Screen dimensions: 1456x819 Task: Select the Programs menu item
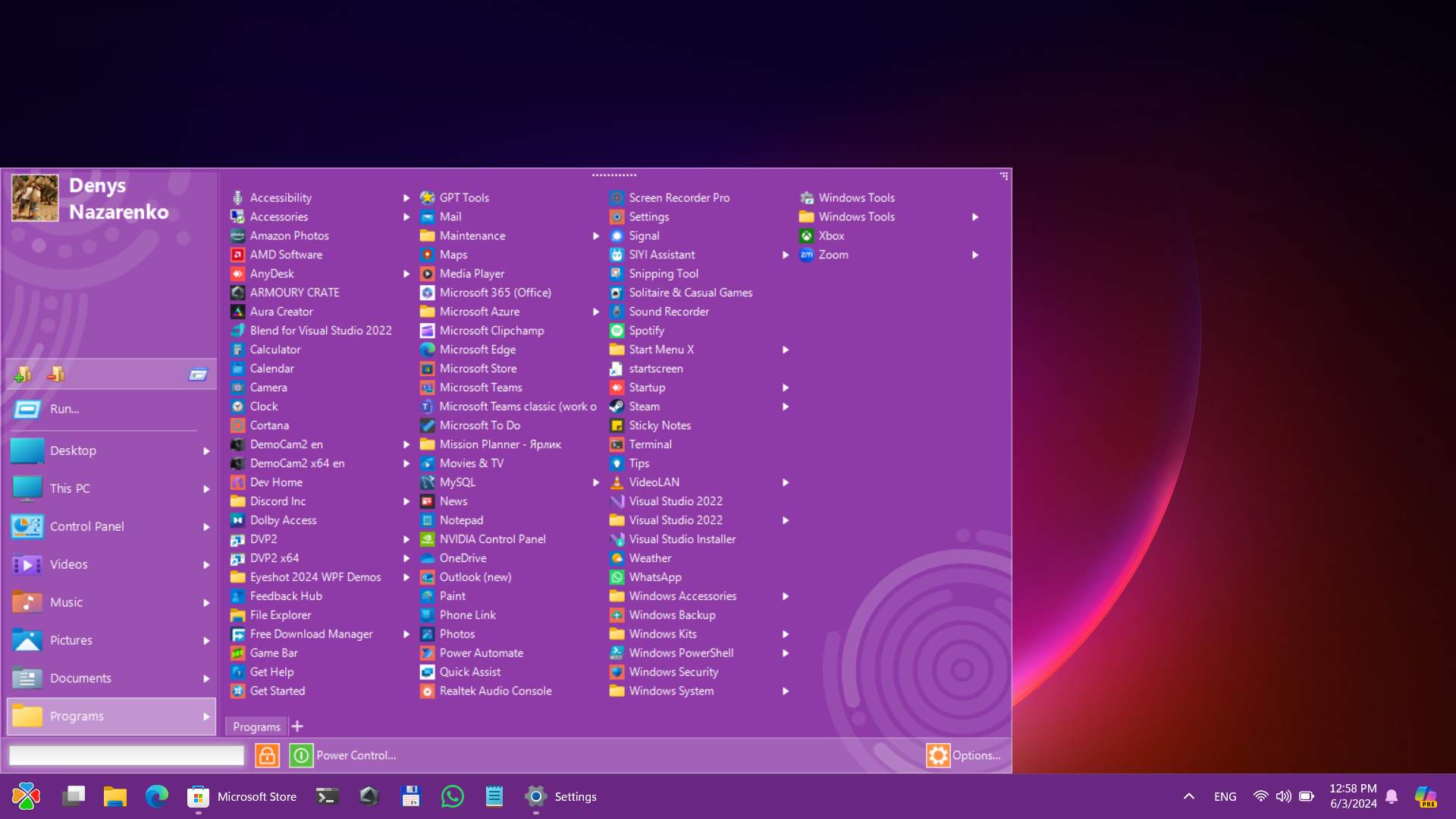[111, 716]
